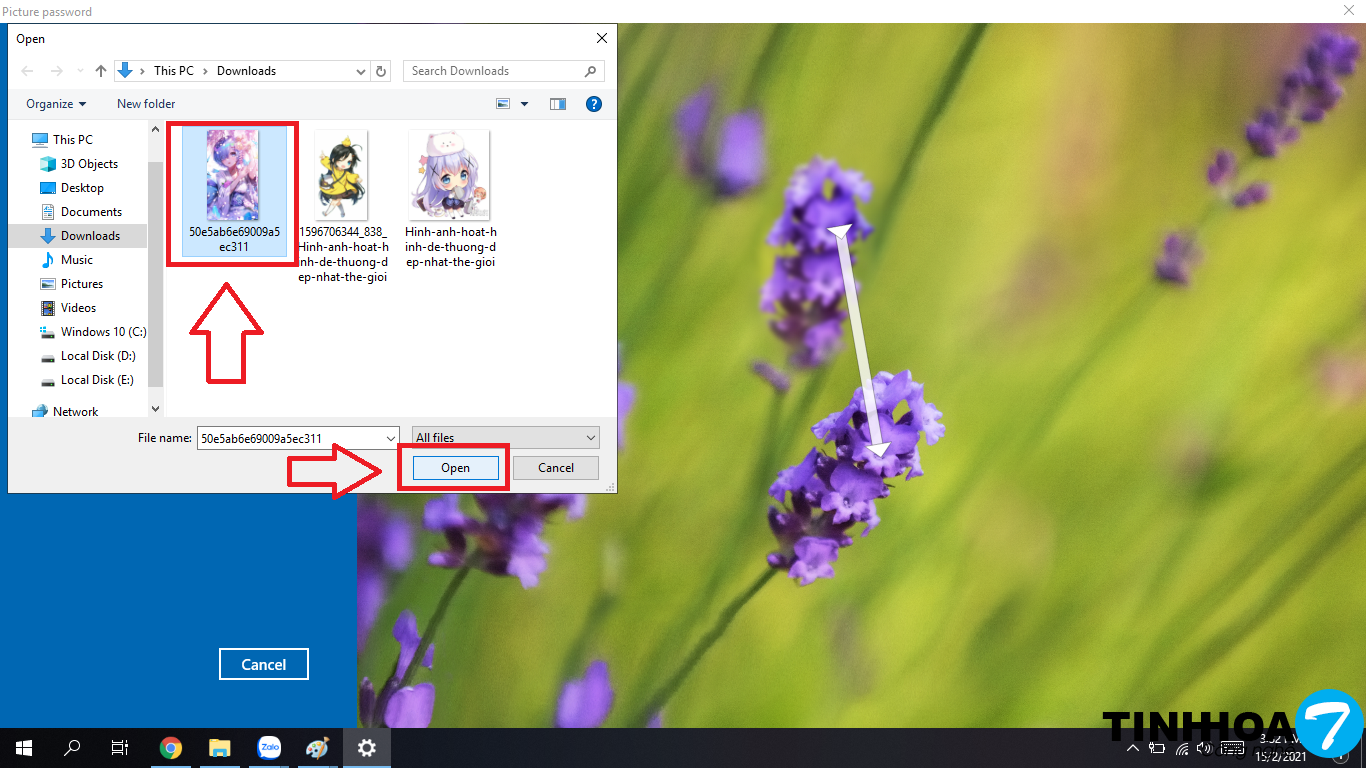This screenshot has height=768, width=1366.
Task: Open the help question mark icon
Action: 593,104
